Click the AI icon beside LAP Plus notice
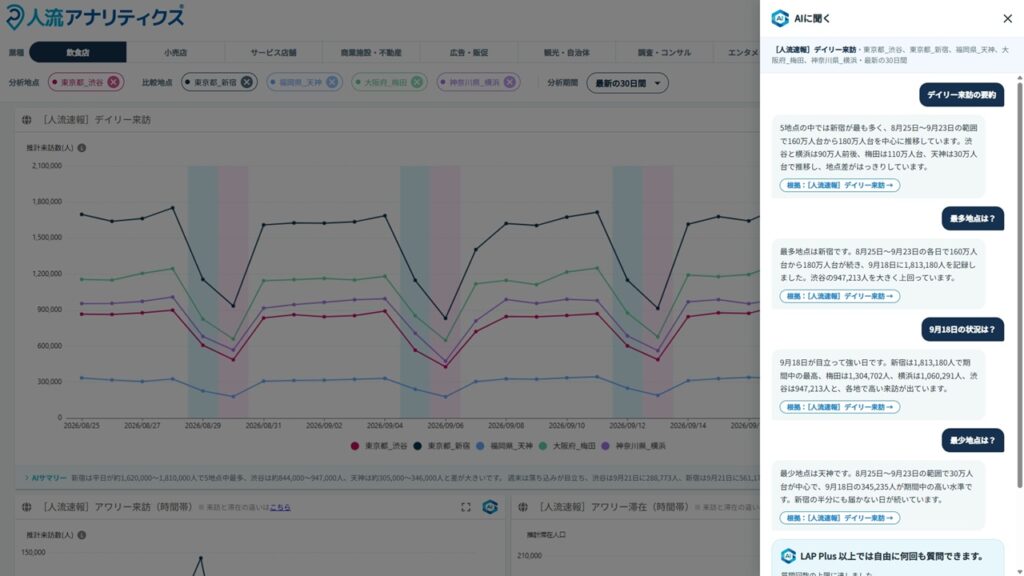 788,556
